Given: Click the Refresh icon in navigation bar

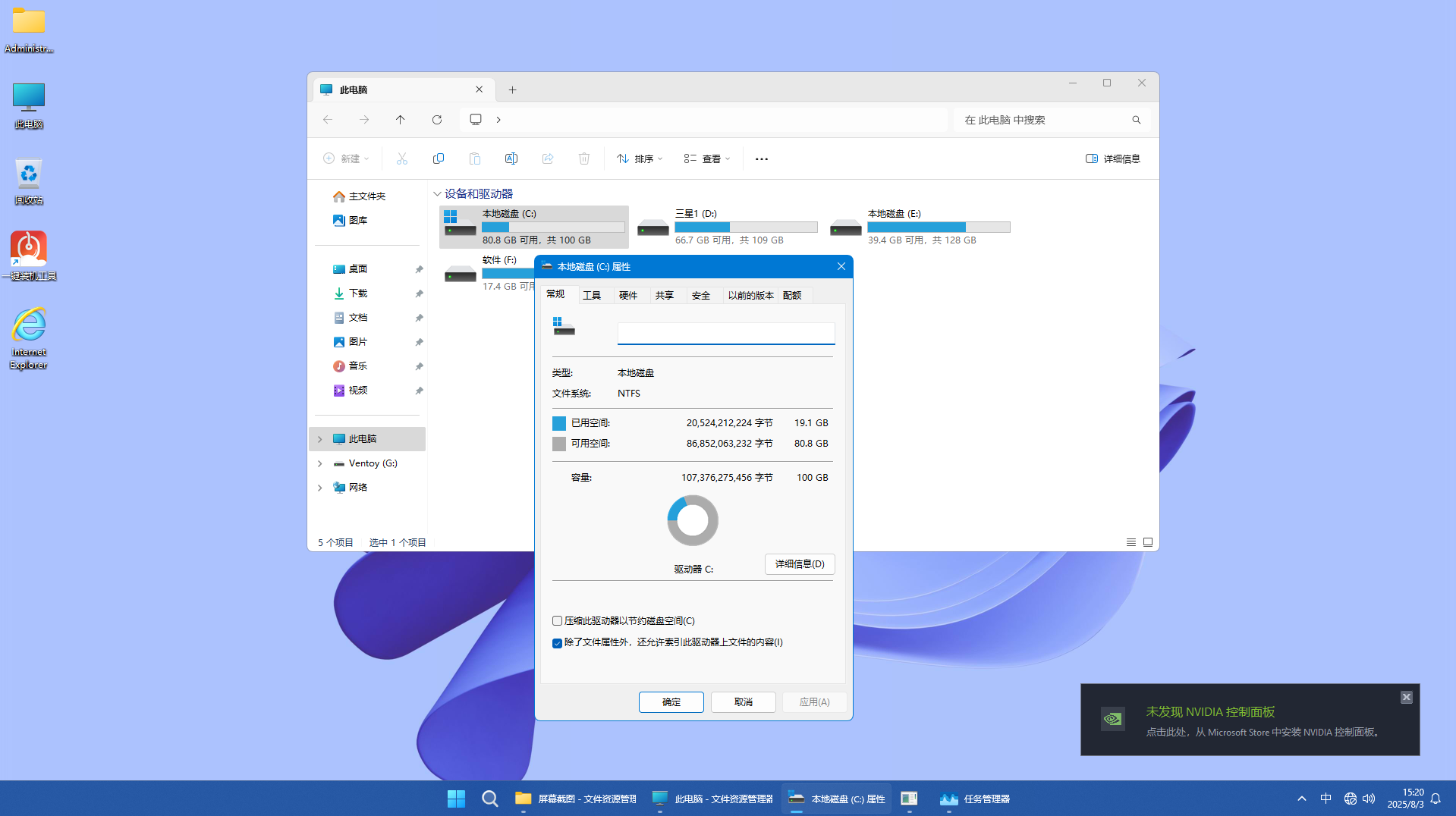Looking at the screenshot, I should (437, 120).
